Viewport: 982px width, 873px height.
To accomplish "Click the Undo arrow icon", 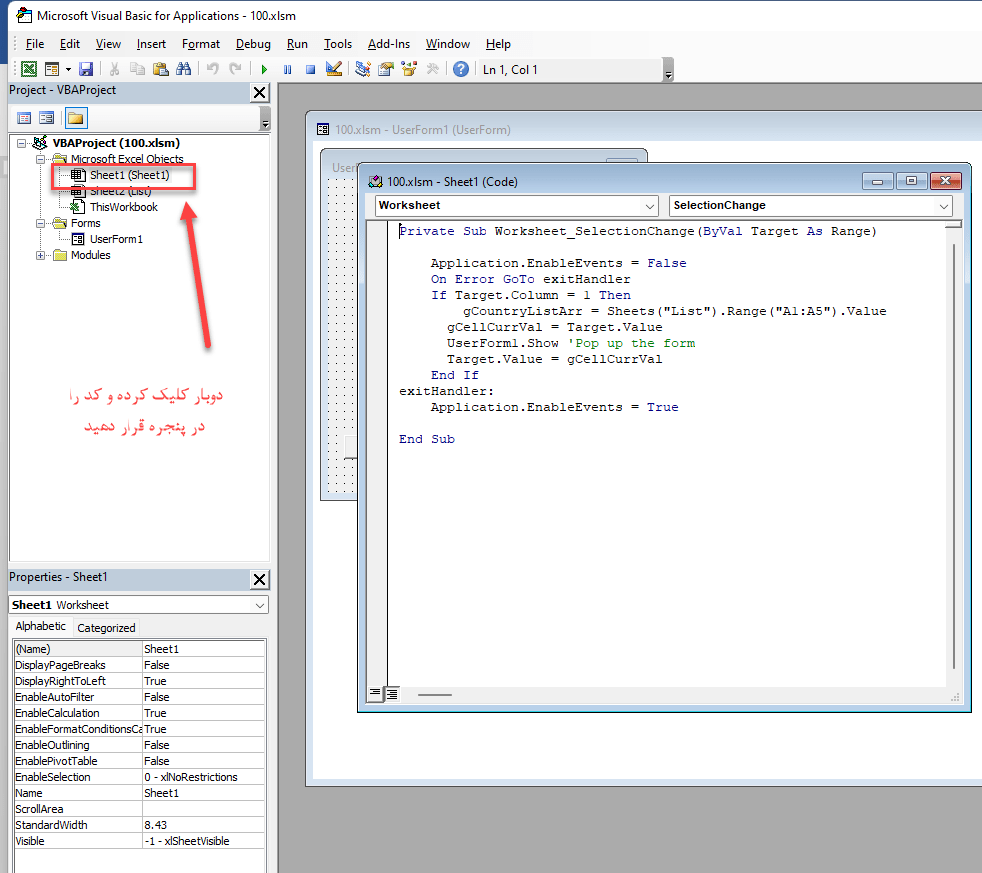I will [213, 69].
